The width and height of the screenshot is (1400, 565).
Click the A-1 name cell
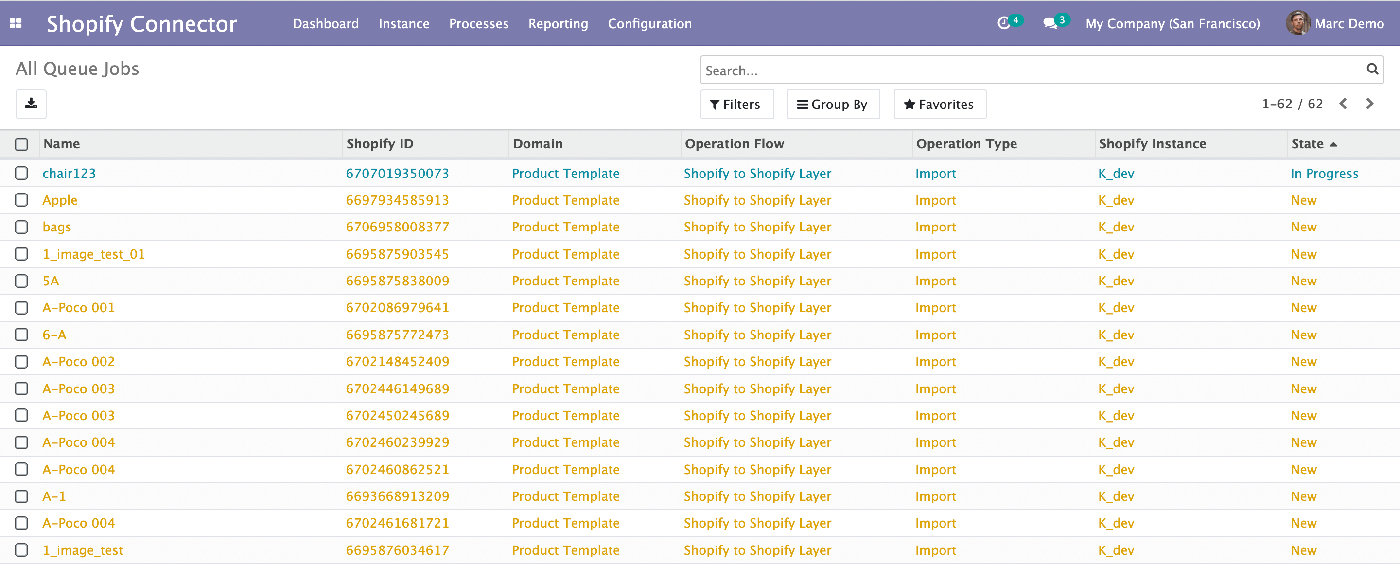pyautogui.click(x=54, y=496)
